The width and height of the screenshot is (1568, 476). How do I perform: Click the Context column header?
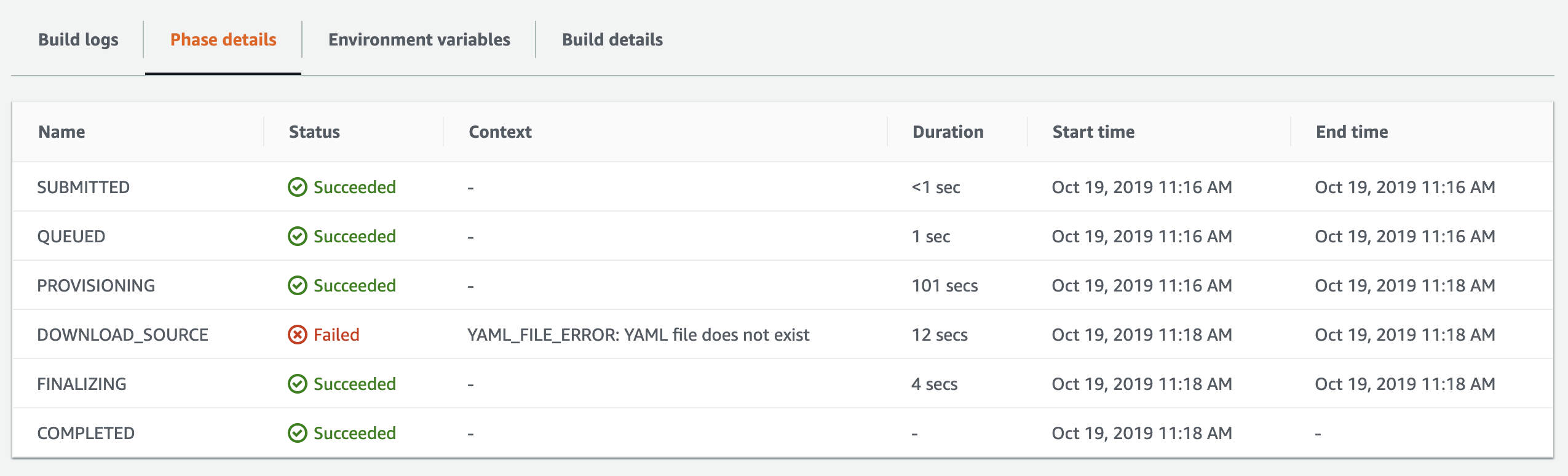pos(500,132)
